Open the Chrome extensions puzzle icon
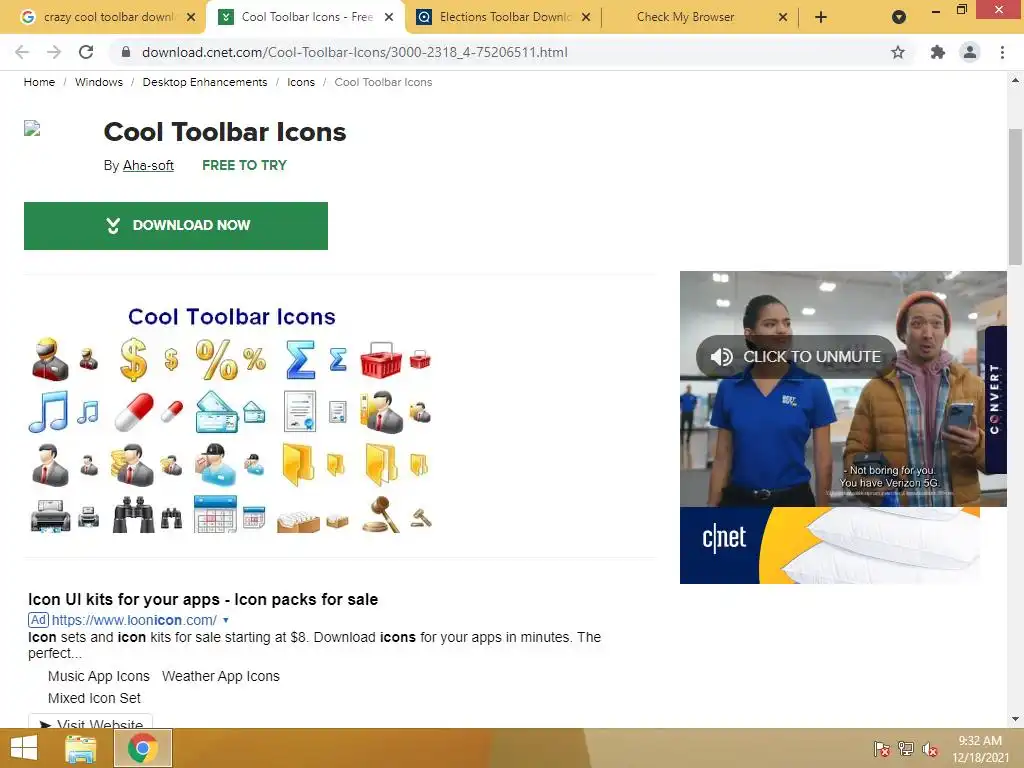1024x768 pixels. (x=937, y=52)
